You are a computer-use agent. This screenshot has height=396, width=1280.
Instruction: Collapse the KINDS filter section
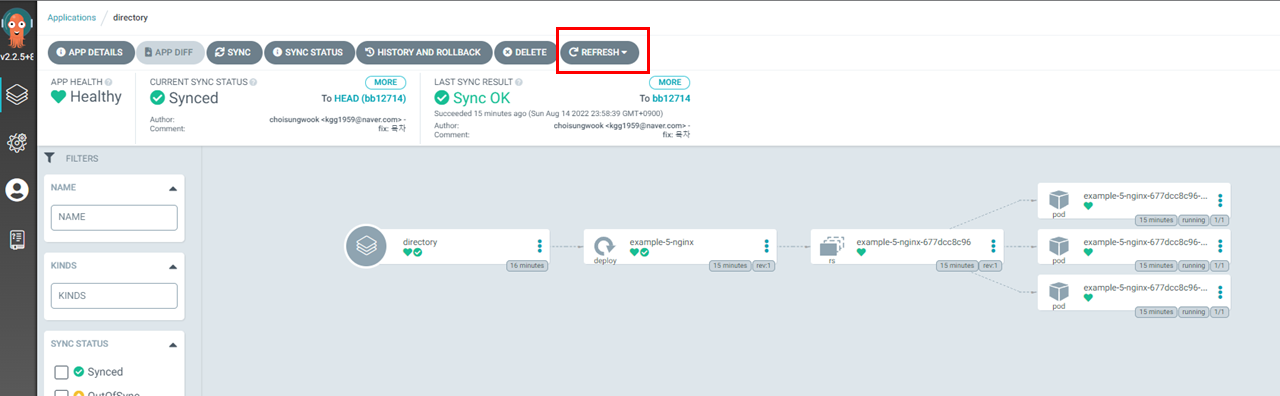173,266
